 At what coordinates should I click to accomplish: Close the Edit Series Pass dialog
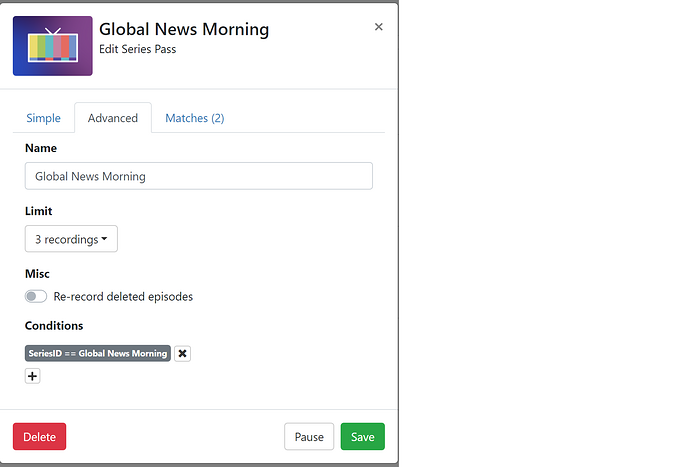[378, 27]
